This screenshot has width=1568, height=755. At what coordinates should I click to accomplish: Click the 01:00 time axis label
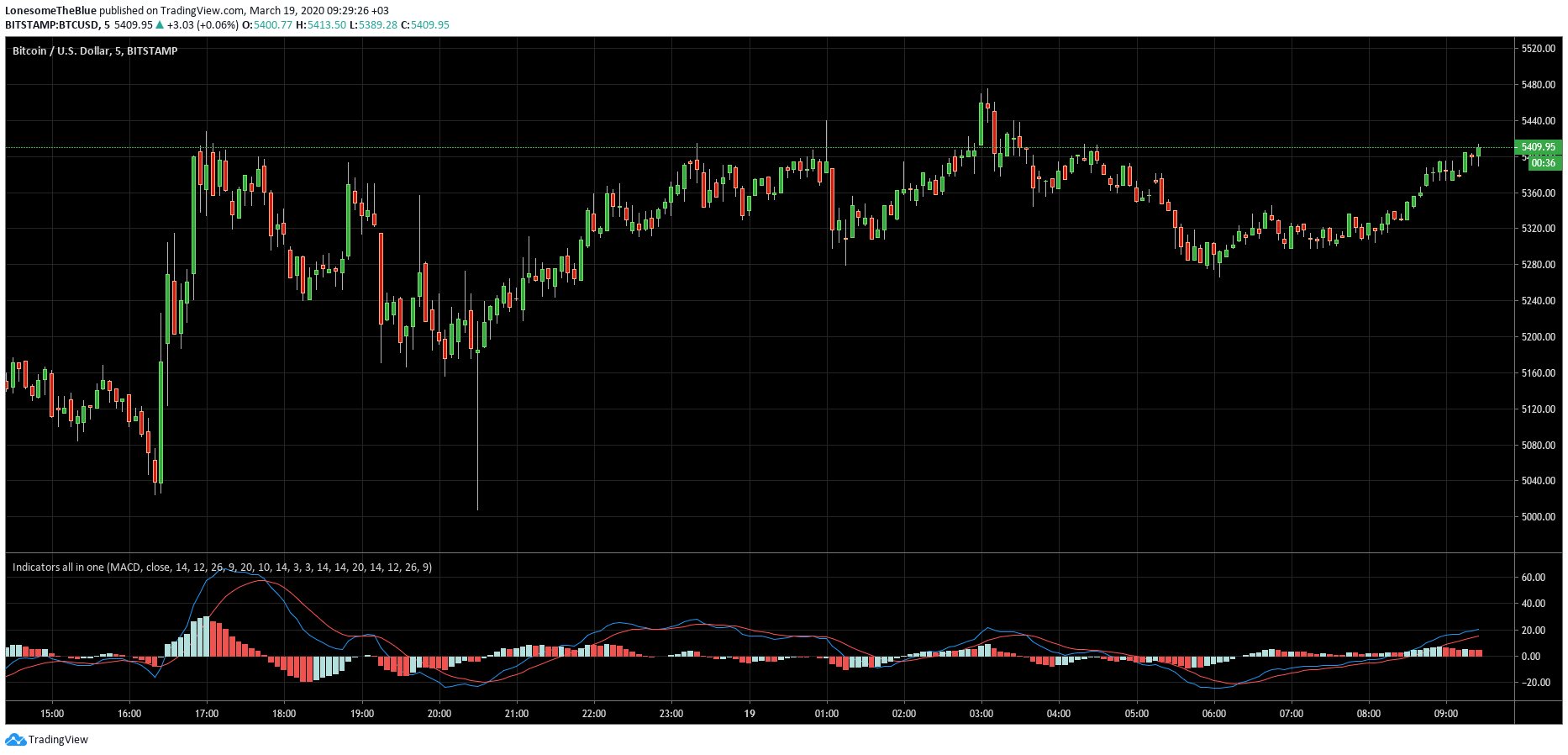pyautogui.click(x=827, y=714)
